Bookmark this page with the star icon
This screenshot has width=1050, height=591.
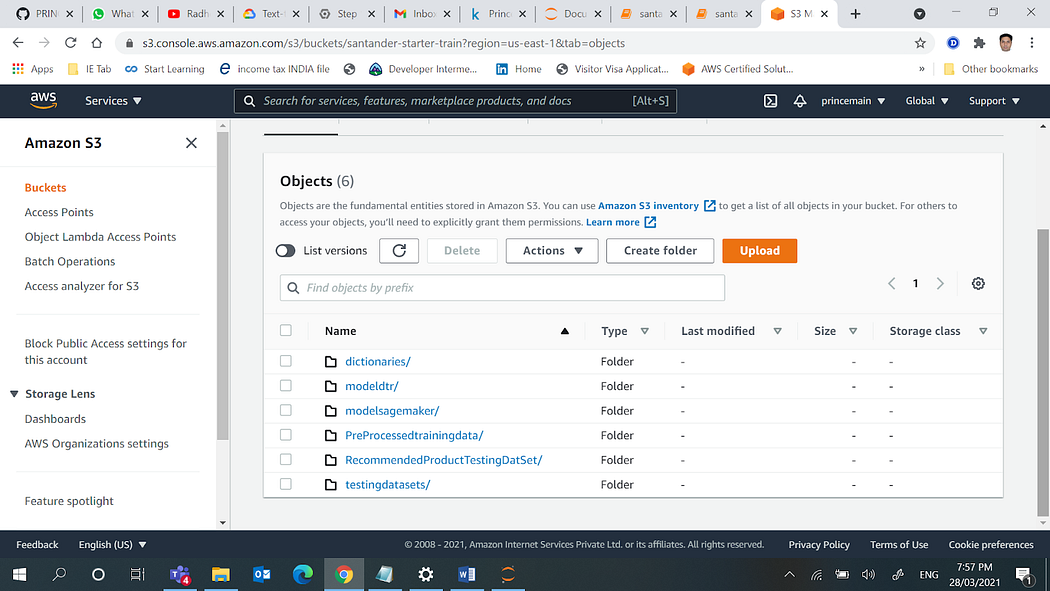click(920, 43)
